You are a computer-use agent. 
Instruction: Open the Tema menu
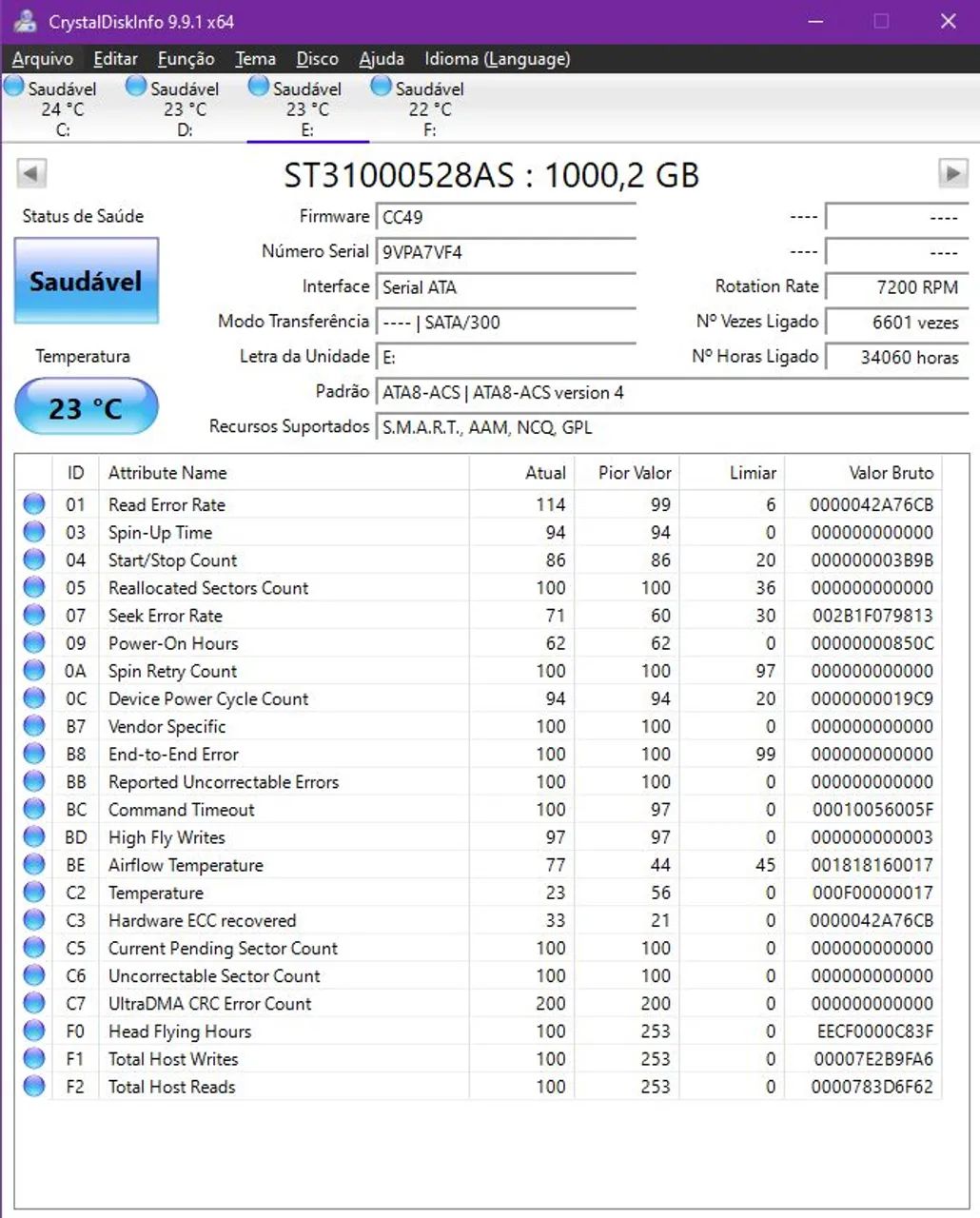tap(255, 59)
